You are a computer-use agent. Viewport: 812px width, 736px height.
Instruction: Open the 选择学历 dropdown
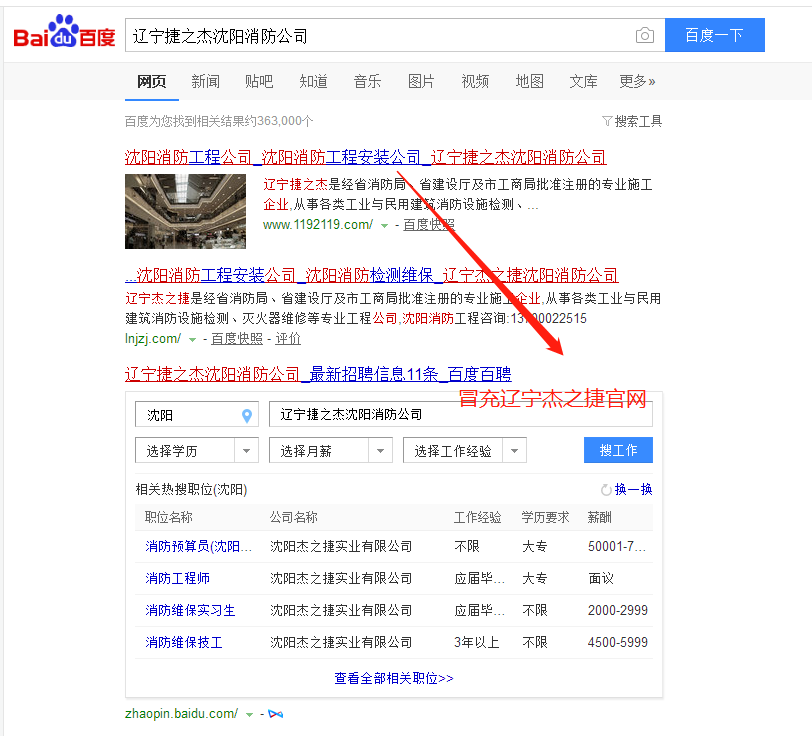196,450
